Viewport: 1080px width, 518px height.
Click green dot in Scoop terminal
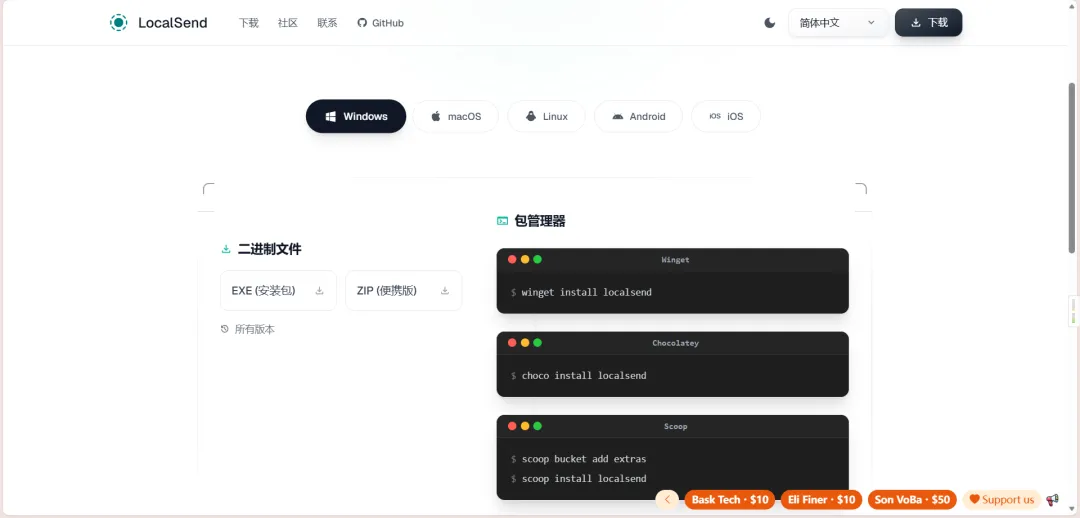pyautogui.click(x=537, y=426)
